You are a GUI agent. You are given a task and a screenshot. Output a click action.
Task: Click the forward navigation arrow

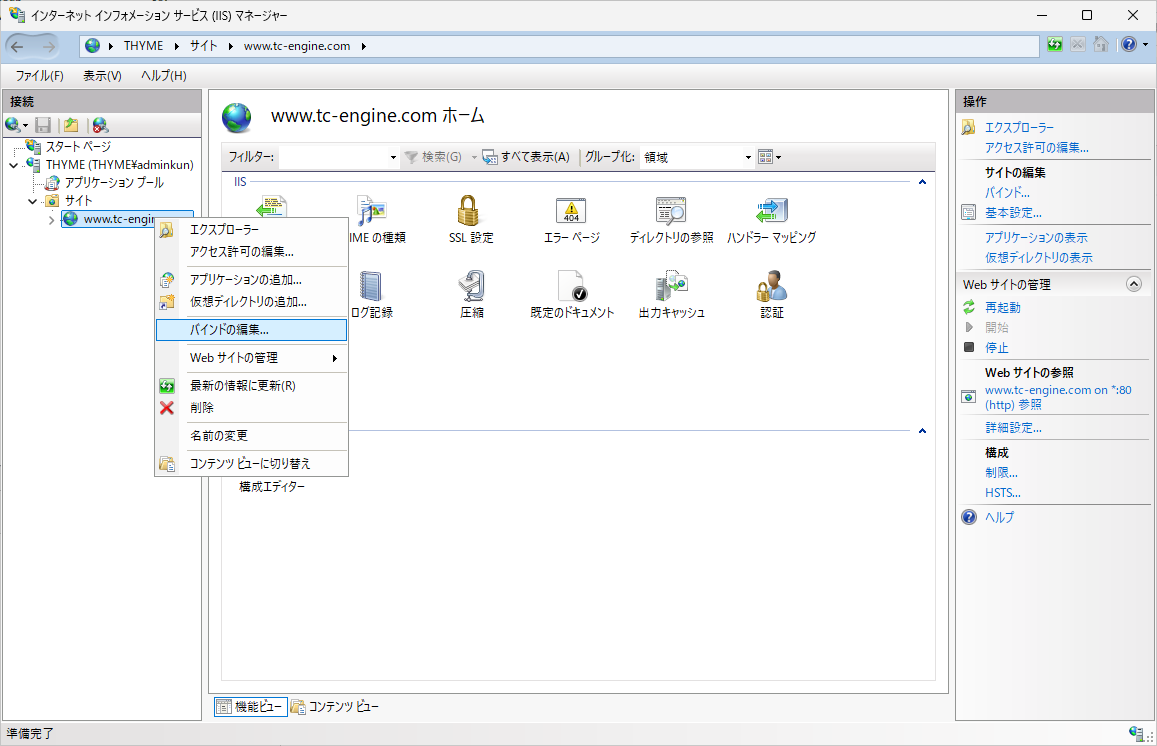point(49,46)
